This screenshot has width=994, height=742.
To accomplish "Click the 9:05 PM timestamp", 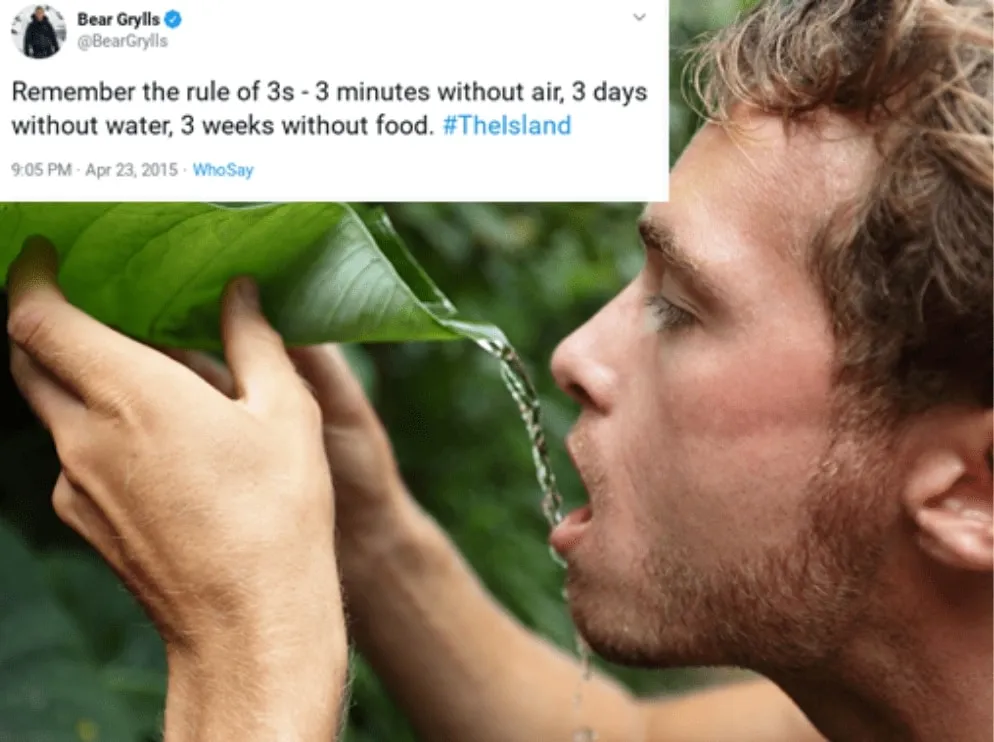I will [x=41, y=170].
